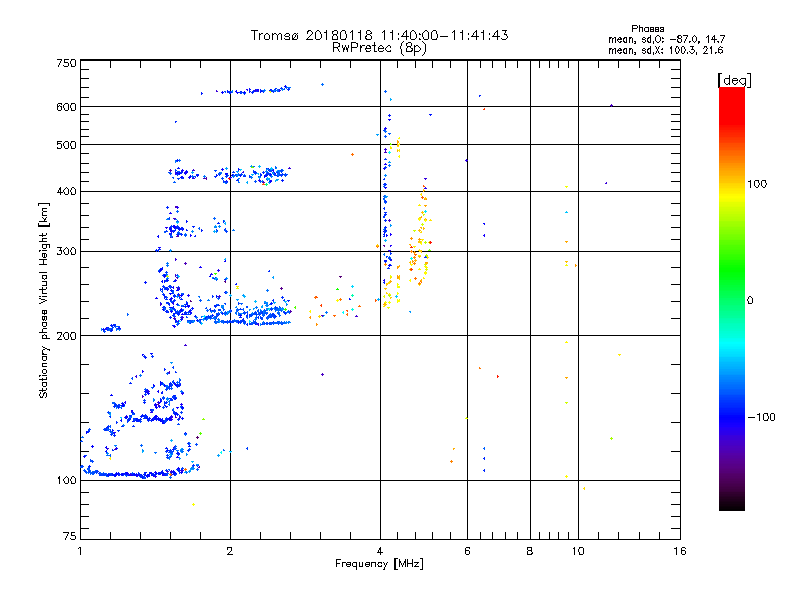Image resolution: width=800 pixels, height=600 pixels.
Task: Click the x-axis tick label '1'
Action: (x=80, y=551)
